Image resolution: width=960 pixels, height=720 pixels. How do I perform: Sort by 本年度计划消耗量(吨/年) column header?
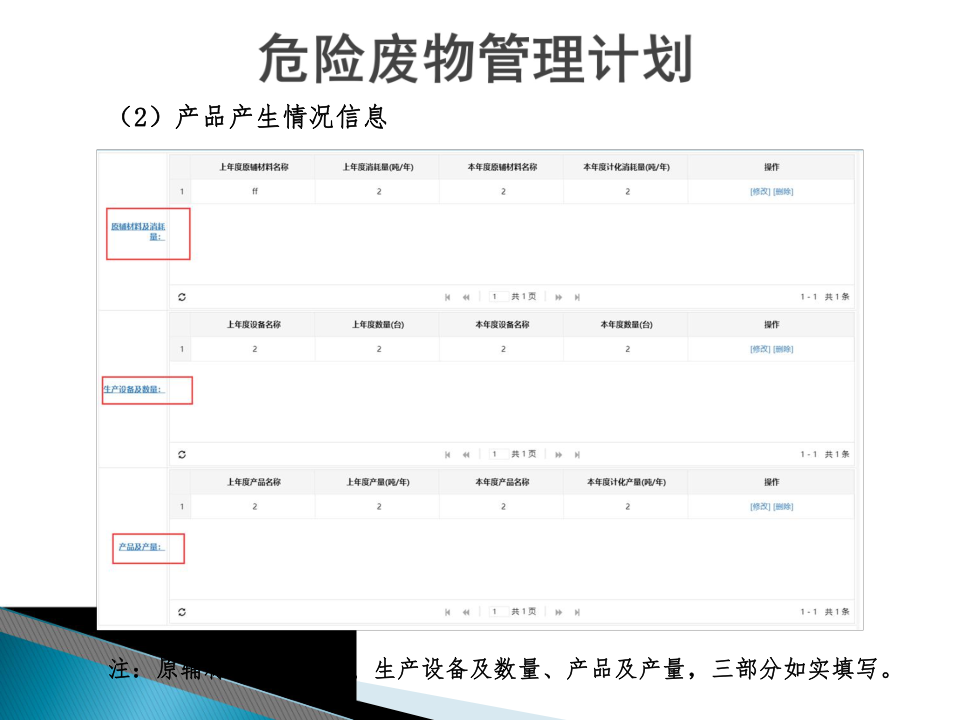626,167
